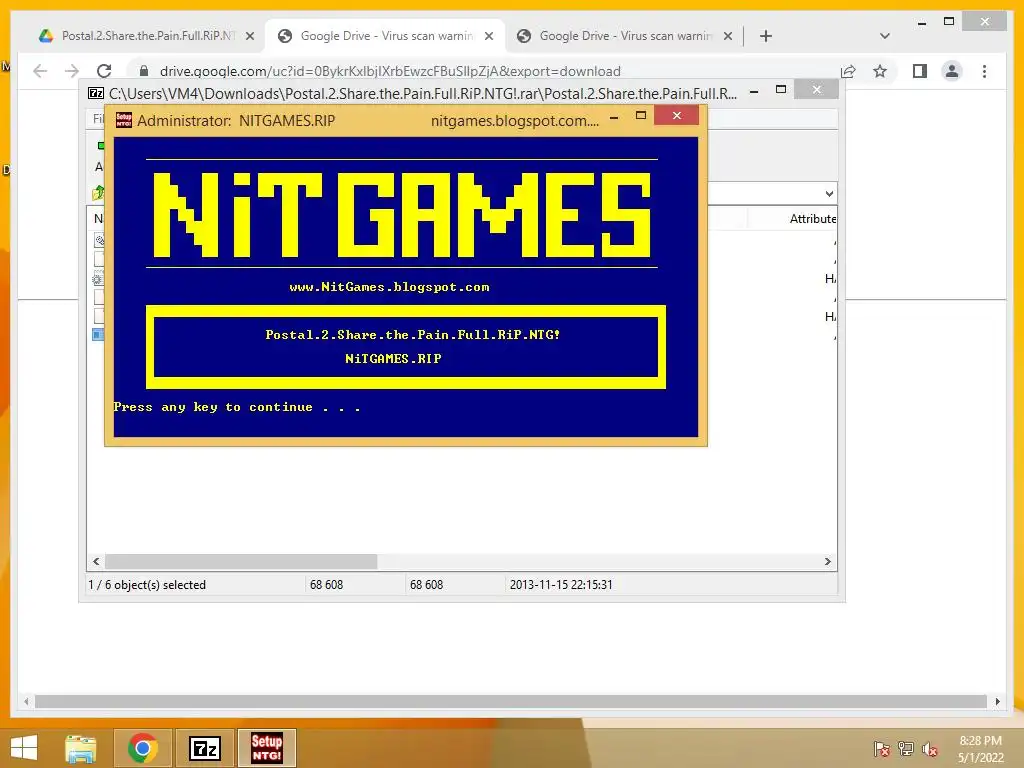The image size is (1024, 768).
Task: Minimize the Chrome window
Action: [x=922, y=24]
